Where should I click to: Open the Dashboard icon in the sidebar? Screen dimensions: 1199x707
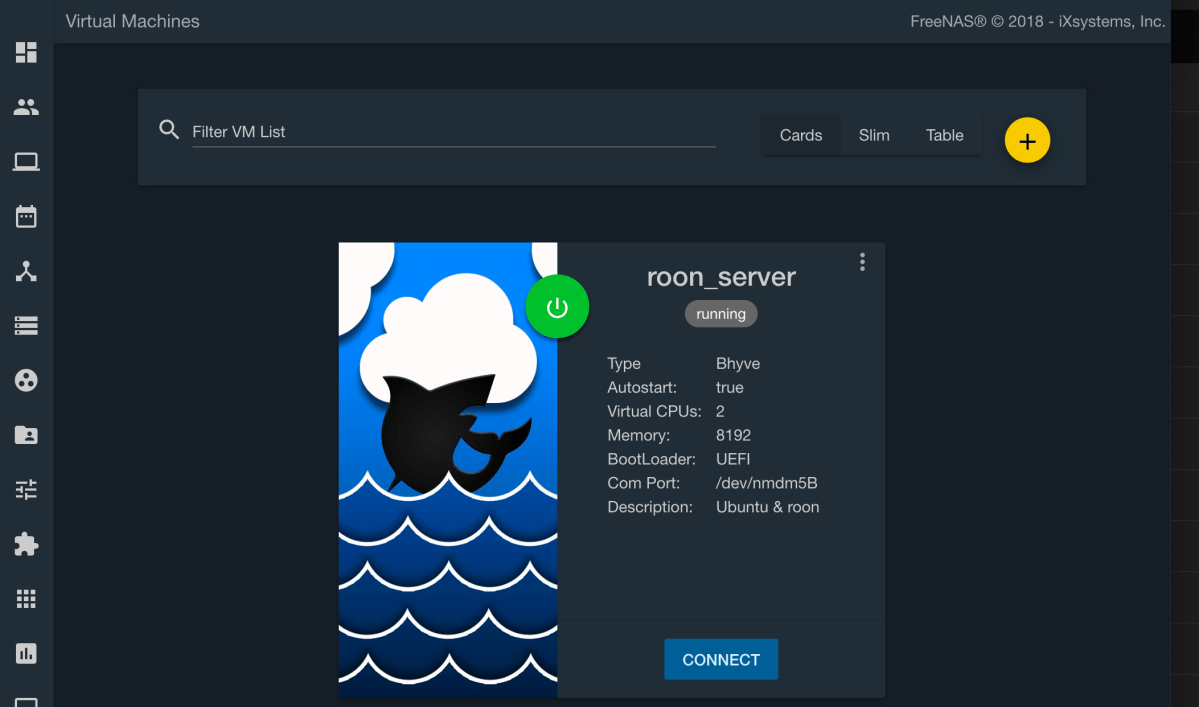click(26, 53)
